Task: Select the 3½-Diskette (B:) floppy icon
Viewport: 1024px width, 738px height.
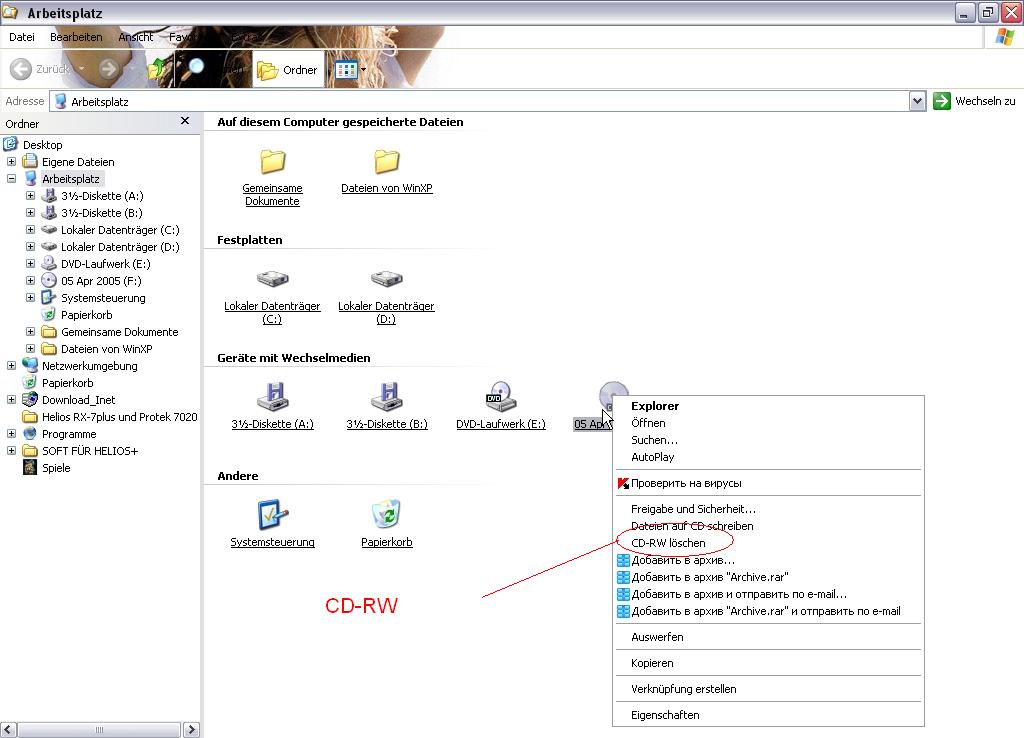Action: click(x=387, y=397)
